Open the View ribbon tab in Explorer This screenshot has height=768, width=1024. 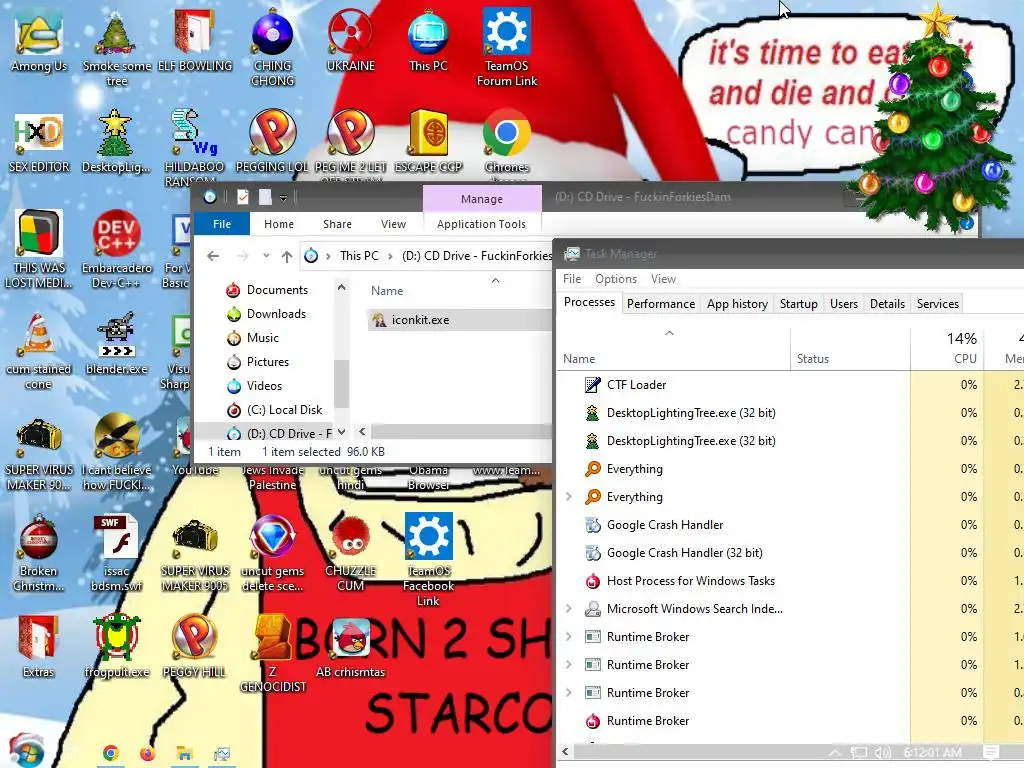(393, 224)
